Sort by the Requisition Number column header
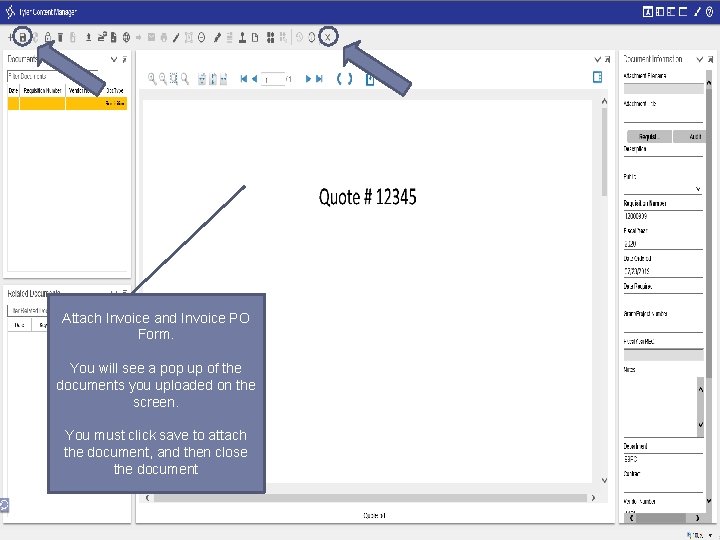720x540 pixels. [43, 90]
